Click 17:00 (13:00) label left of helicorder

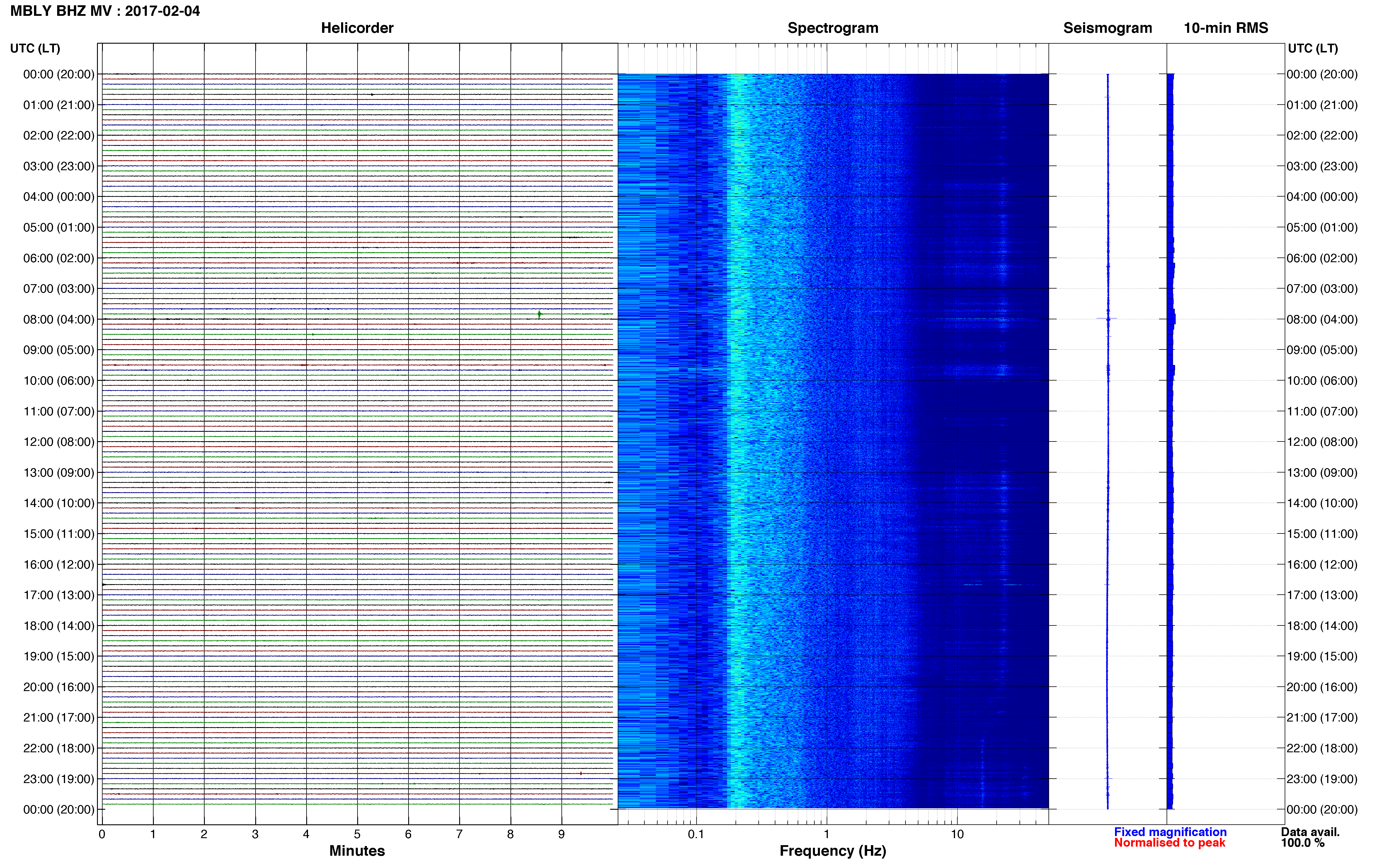(59, 595)
